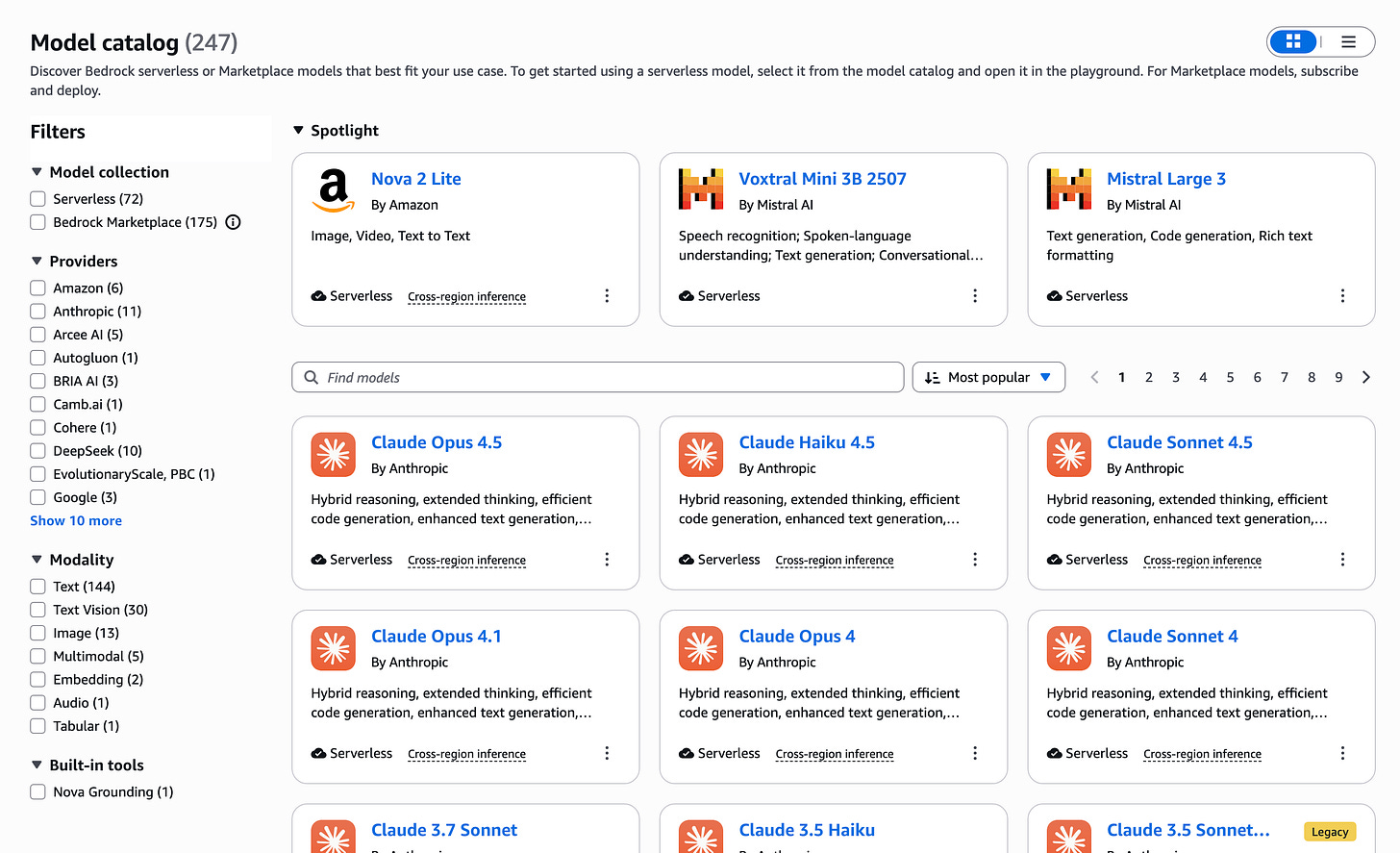Collapse the Spotlight section
This screenshot has height=853, width=1400.
pyautogui.click(x=299, y=131)
